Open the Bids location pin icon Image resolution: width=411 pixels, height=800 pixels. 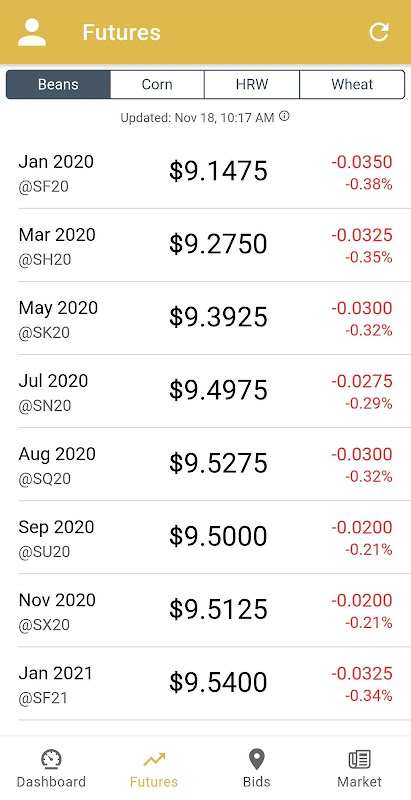coord(256,760)
